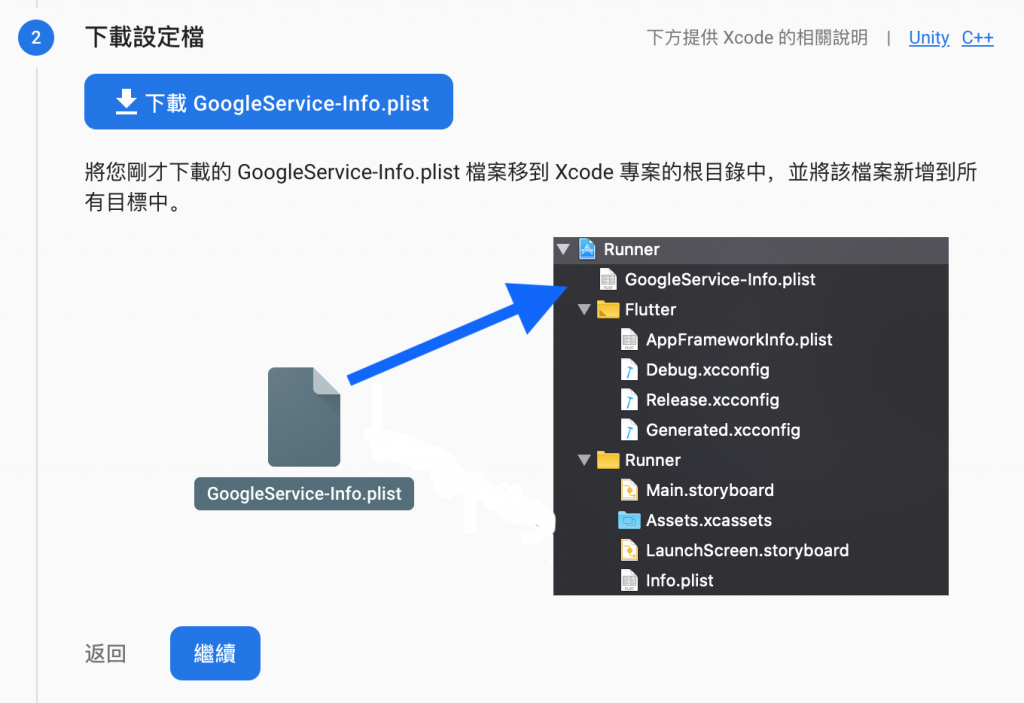Click the step 2 number circle
The height and width of the screenshot is (703, 1024).
(x=36, y=37)
